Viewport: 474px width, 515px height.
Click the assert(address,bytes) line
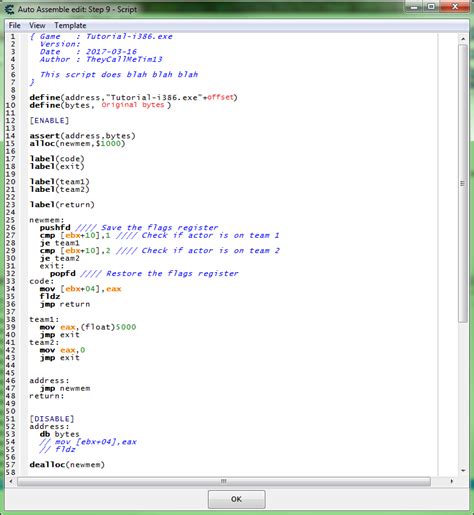(x=82, y=136)
